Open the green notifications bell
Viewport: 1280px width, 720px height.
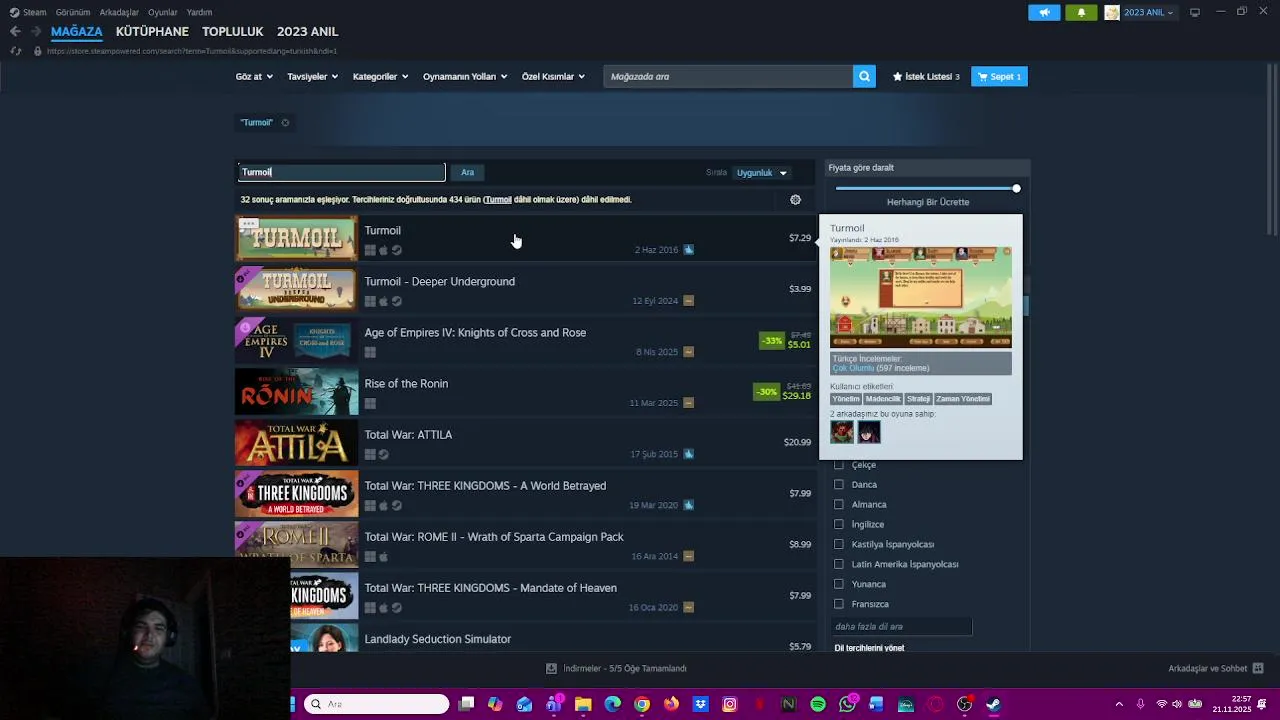click(1081, 12)
